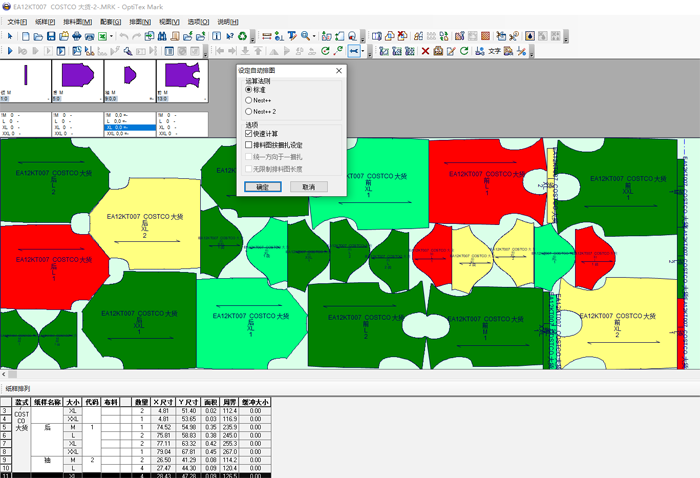Click the checkered fabric pattern icon

[486, 37]
